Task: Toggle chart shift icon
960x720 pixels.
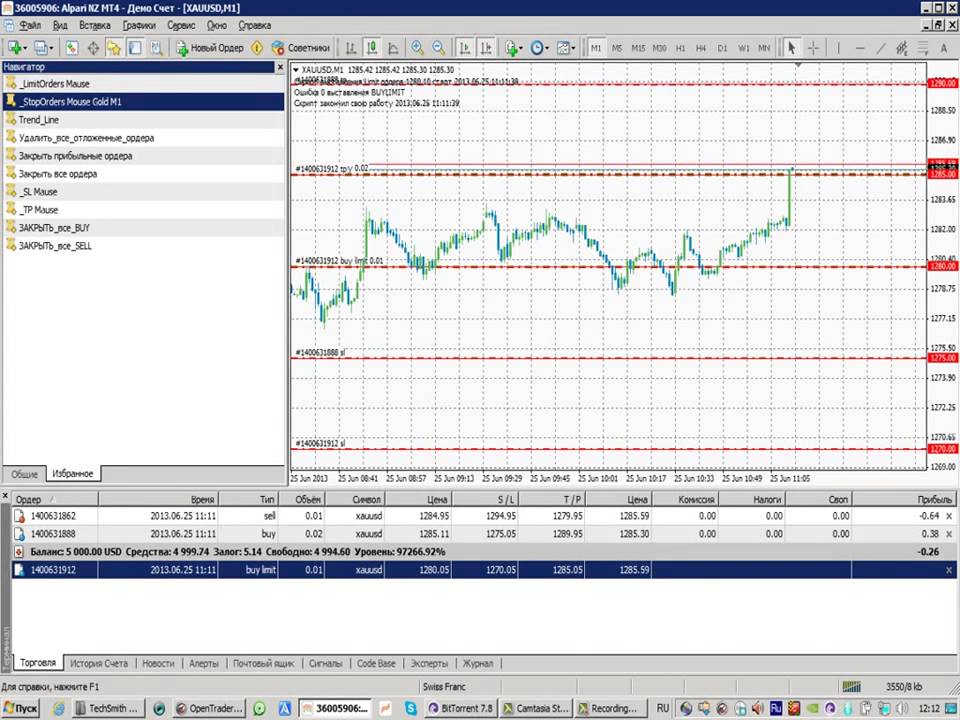Action: pyautogui.click(x=486, y=48)
